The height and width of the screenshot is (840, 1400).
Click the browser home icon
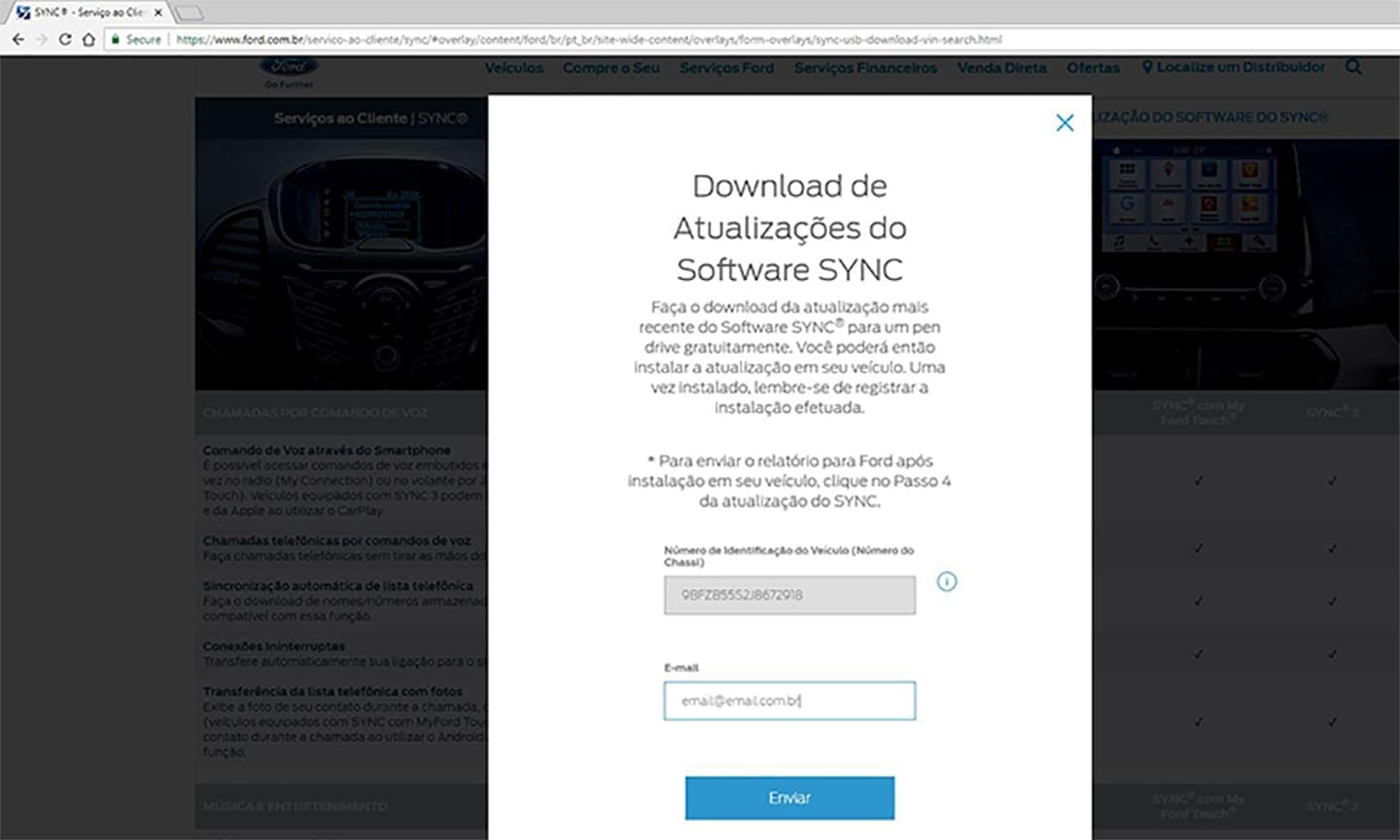pos(88,40)
